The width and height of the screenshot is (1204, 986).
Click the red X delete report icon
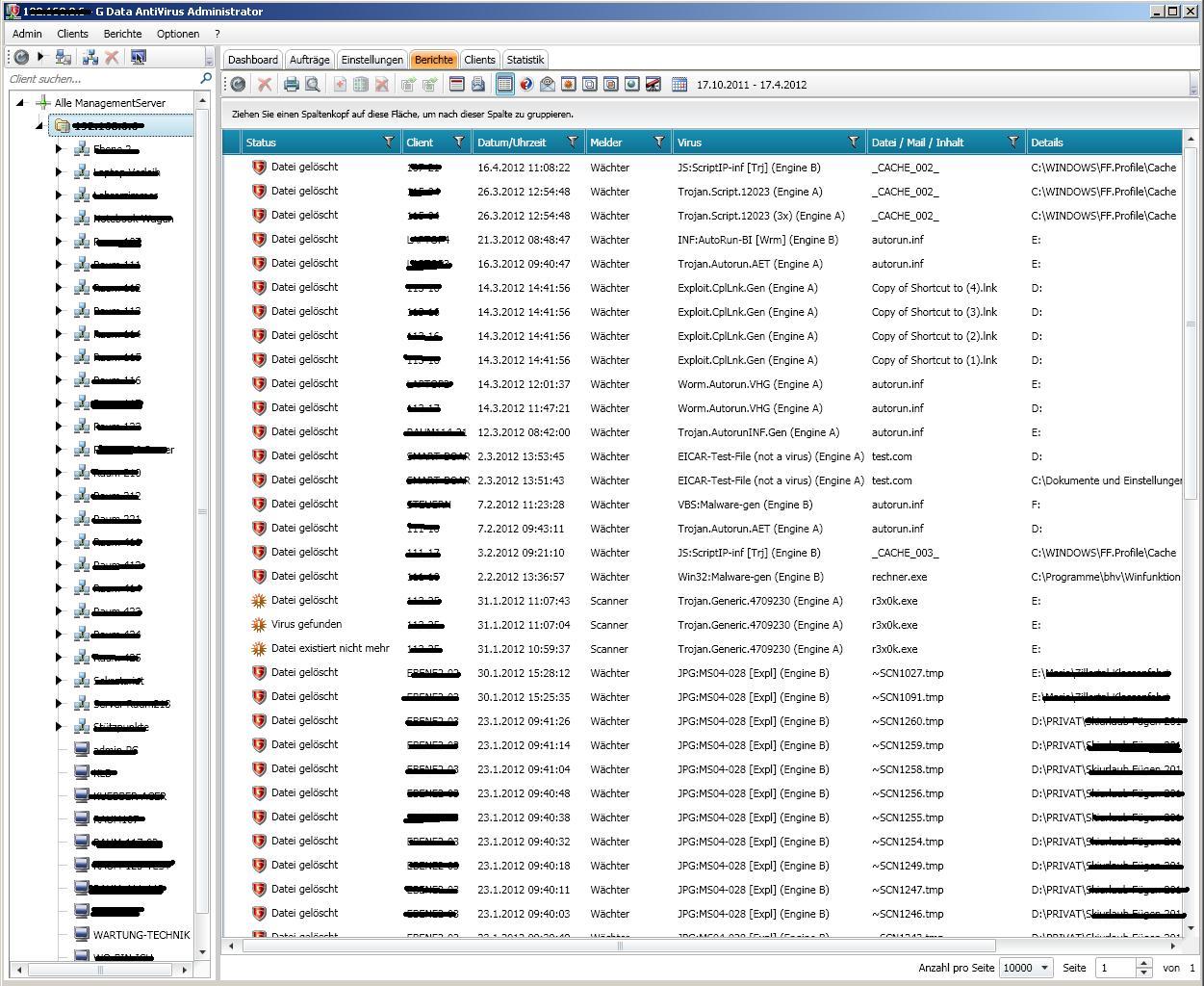[x=265, y=85]
